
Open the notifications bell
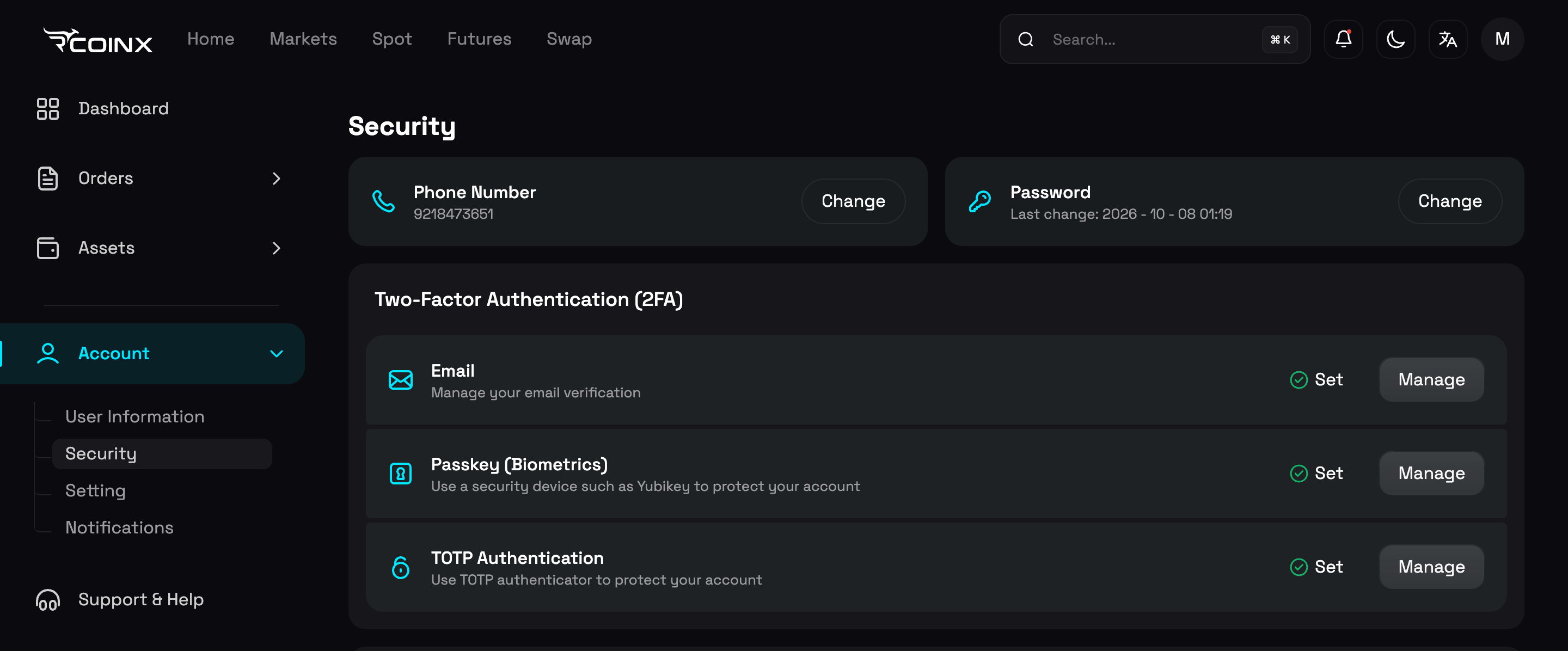[x=1343, y=40]
